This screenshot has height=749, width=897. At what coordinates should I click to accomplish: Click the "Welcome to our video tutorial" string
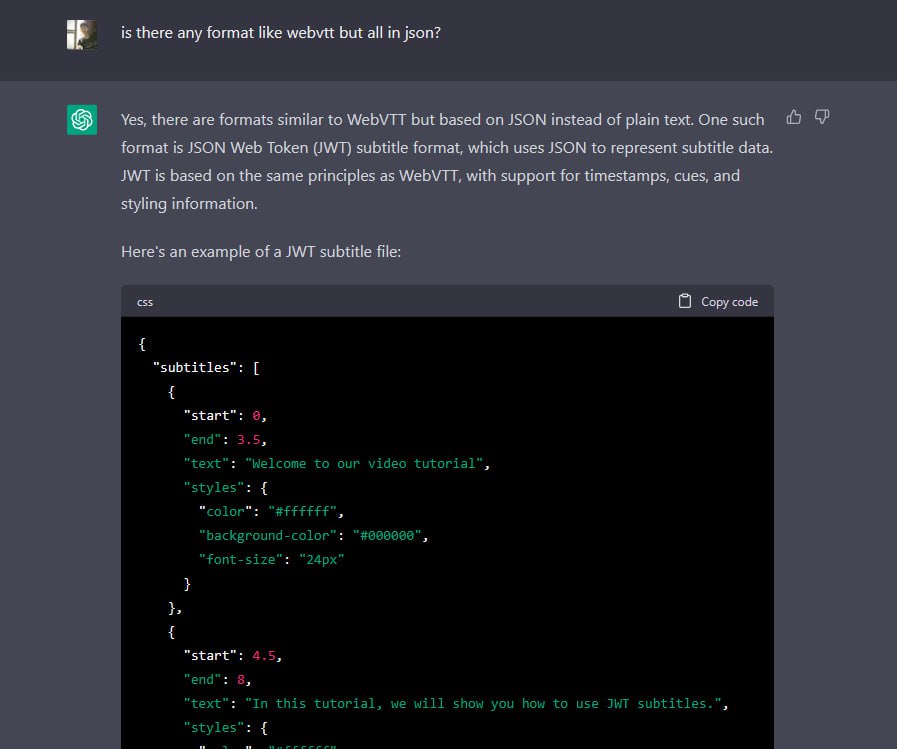364,463
